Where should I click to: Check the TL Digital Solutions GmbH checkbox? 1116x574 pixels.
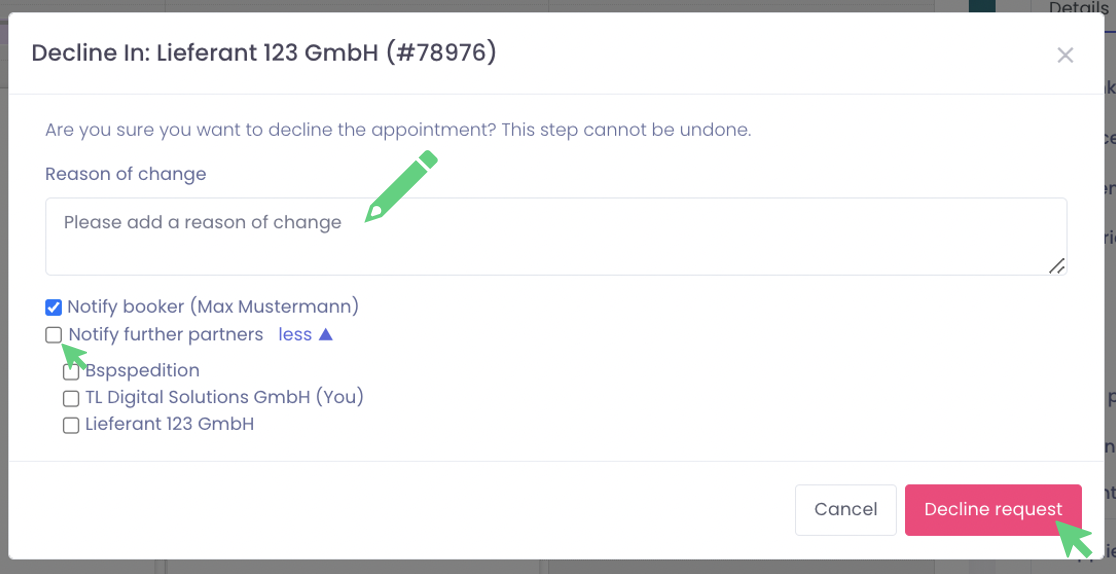coord(71,398)
